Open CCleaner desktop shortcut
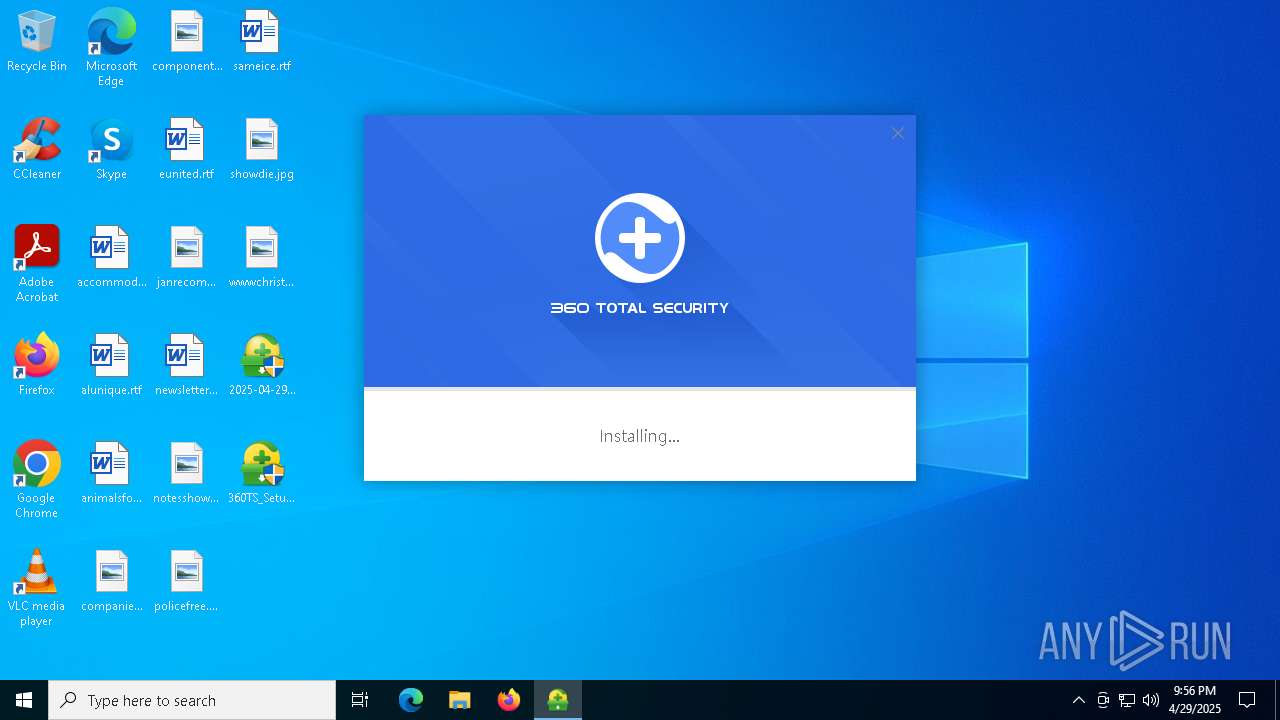This screenshot has height=720, width=1280. 37,150
